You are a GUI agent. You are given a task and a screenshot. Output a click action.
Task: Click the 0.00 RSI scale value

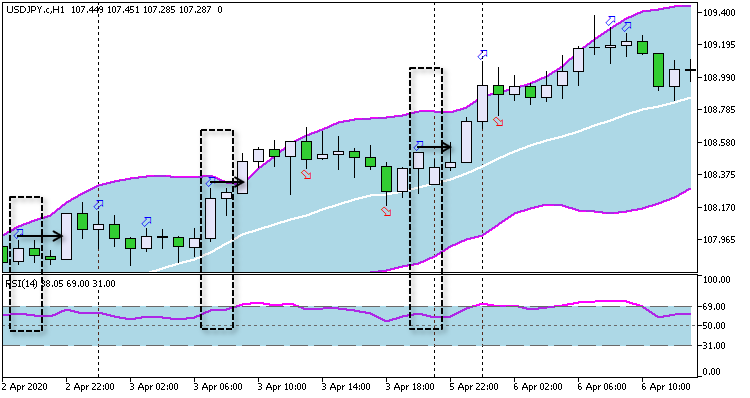(x=712, y=372)
